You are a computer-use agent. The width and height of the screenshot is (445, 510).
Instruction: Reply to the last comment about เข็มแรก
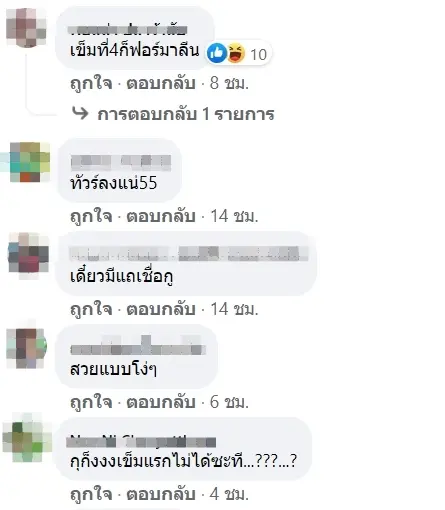click(161, 494)
